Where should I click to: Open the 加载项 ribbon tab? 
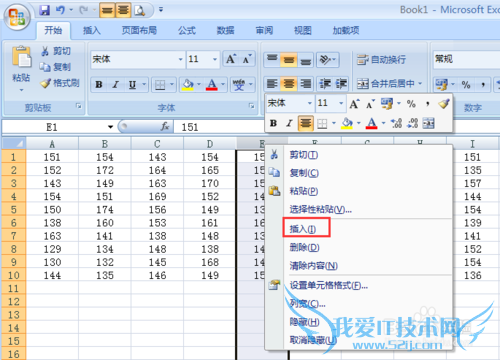pos(346,31)
